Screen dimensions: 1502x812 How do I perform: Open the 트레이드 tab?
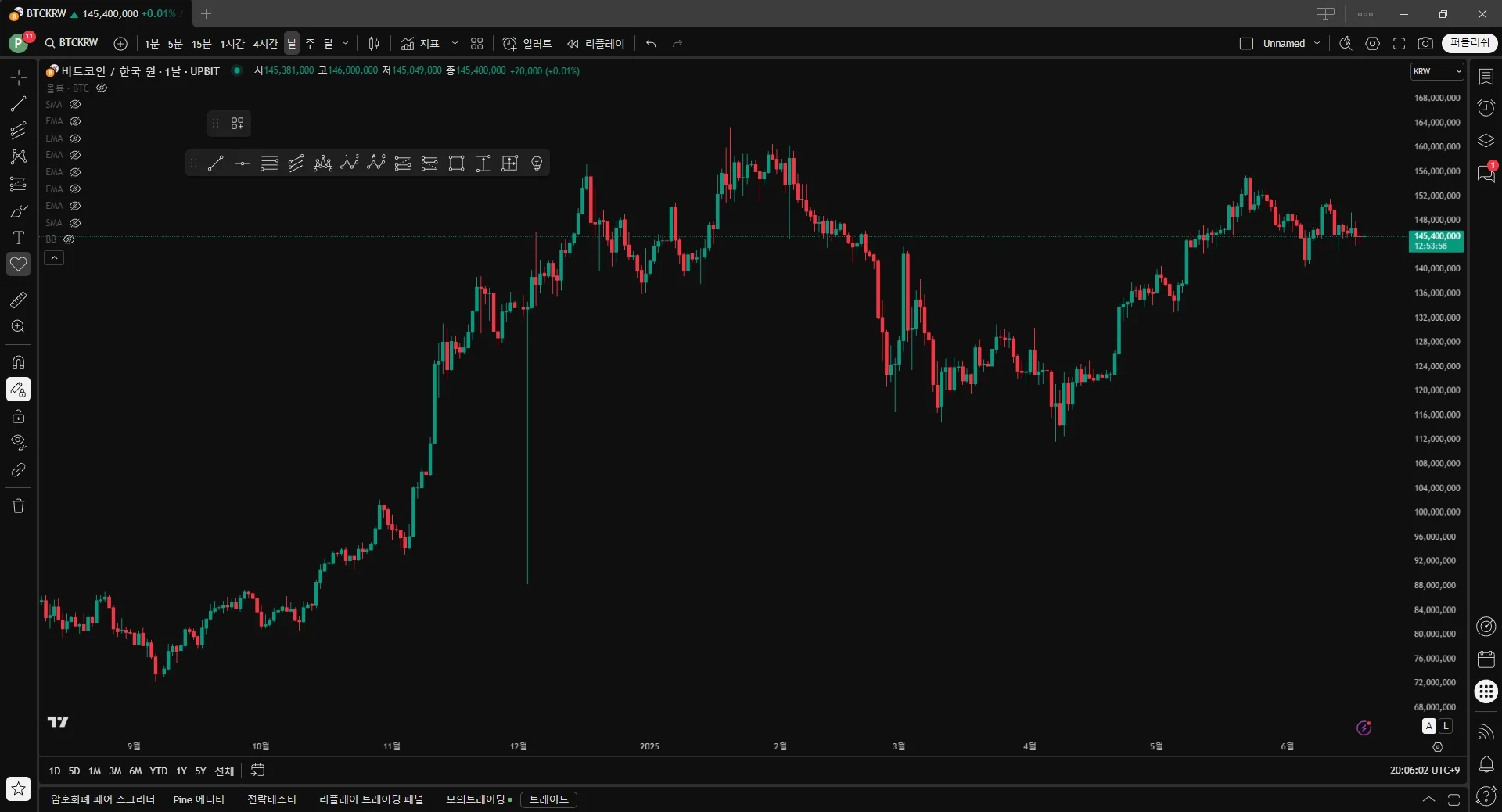coord(548,799)
